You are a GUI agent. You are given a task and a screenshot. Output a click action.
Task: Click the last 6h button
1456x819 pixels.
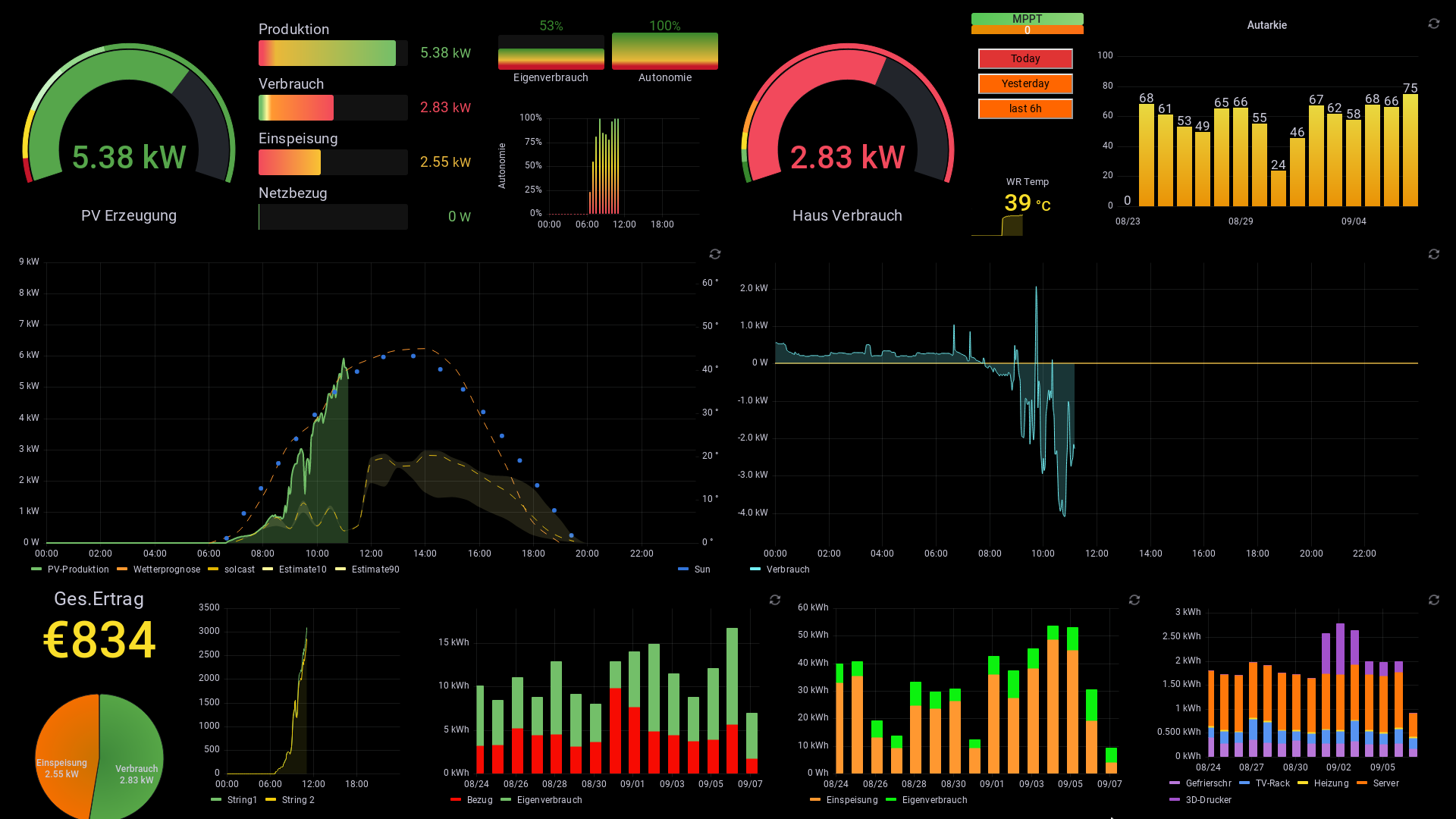pyautogui.click(x=1025, y=108)
